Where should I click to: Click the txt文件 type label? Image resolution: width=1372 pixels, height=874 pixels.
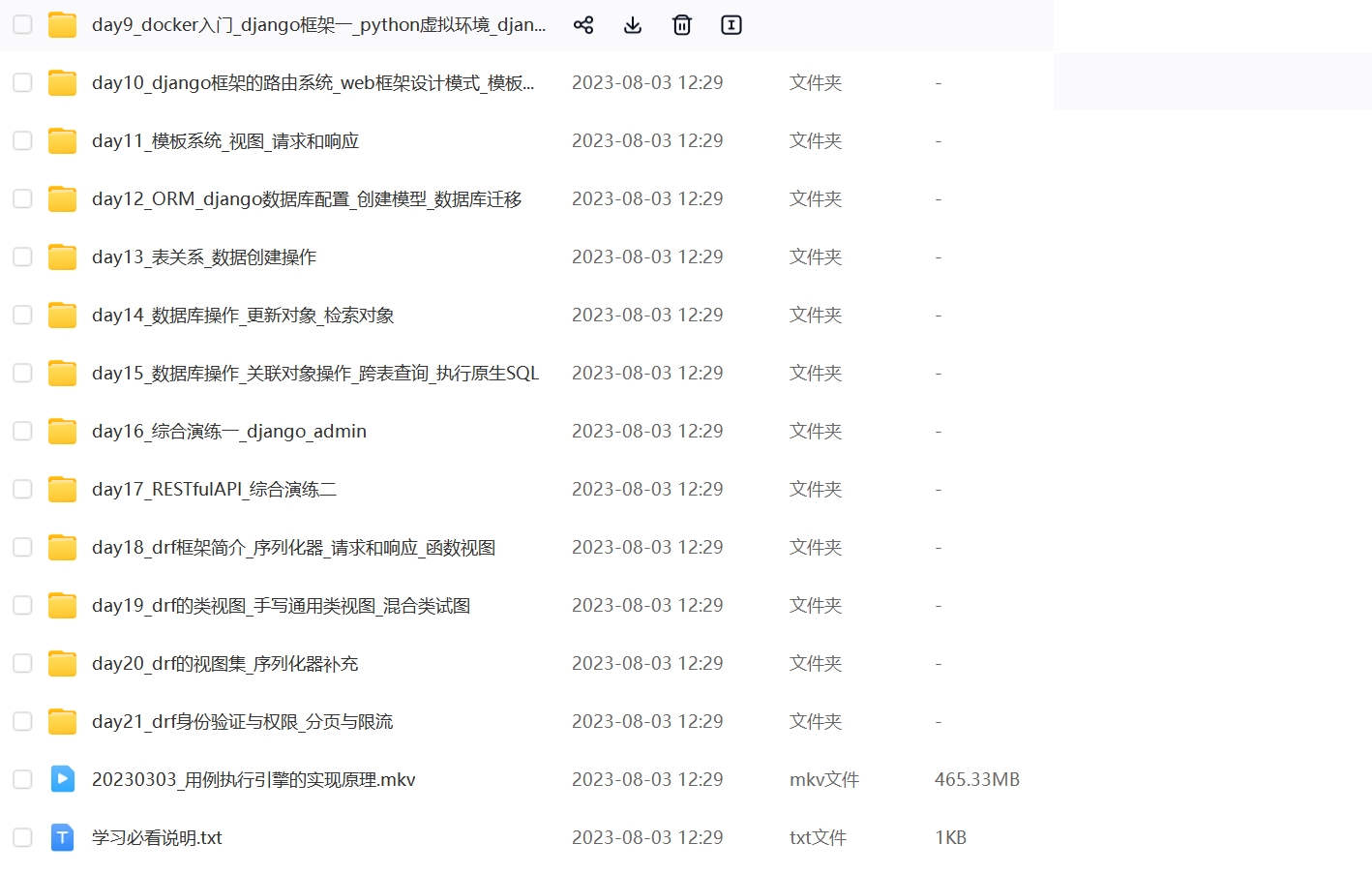(819, 838)
